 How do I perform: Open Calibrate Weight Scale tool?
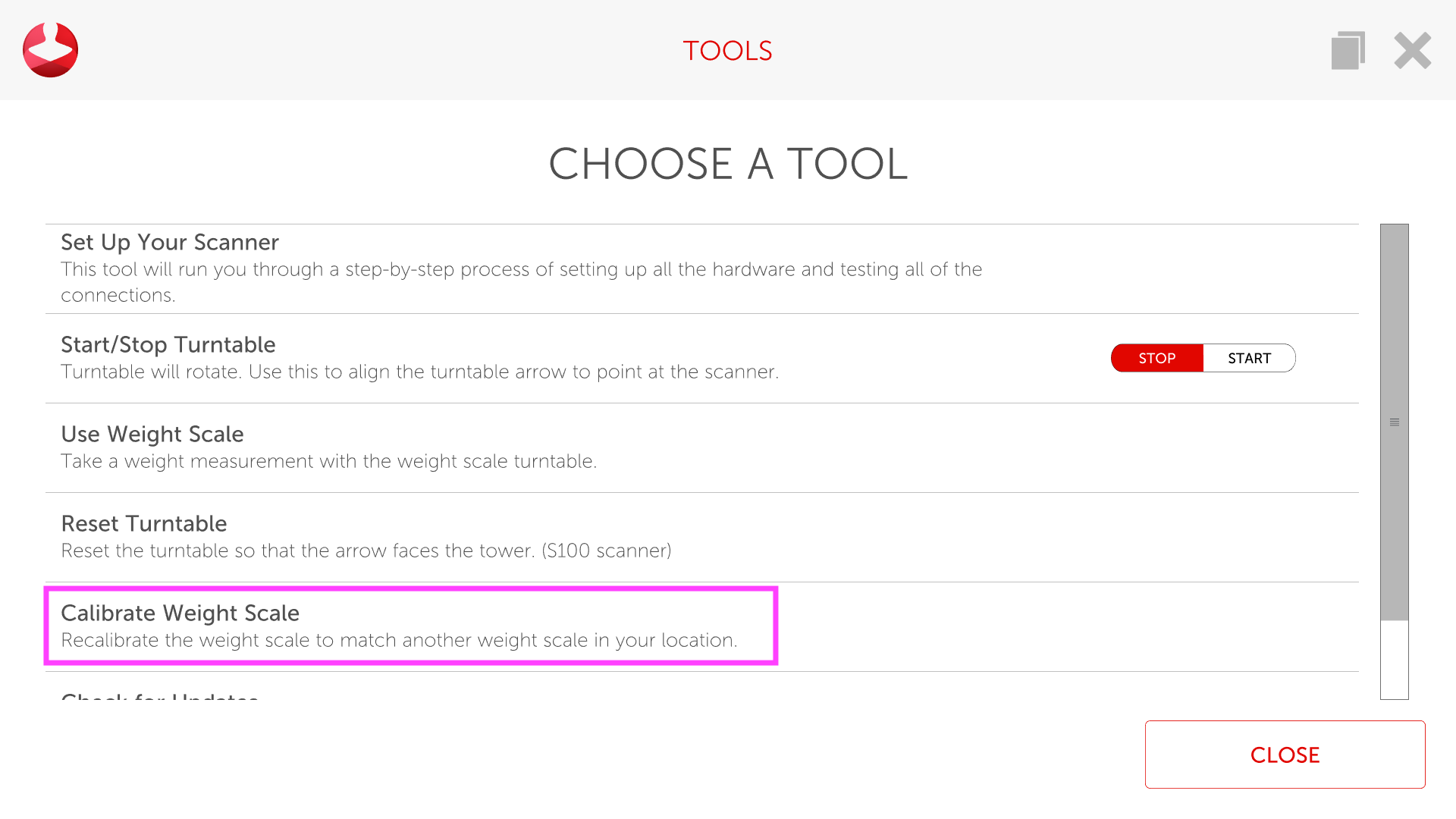tap(180, 613)
